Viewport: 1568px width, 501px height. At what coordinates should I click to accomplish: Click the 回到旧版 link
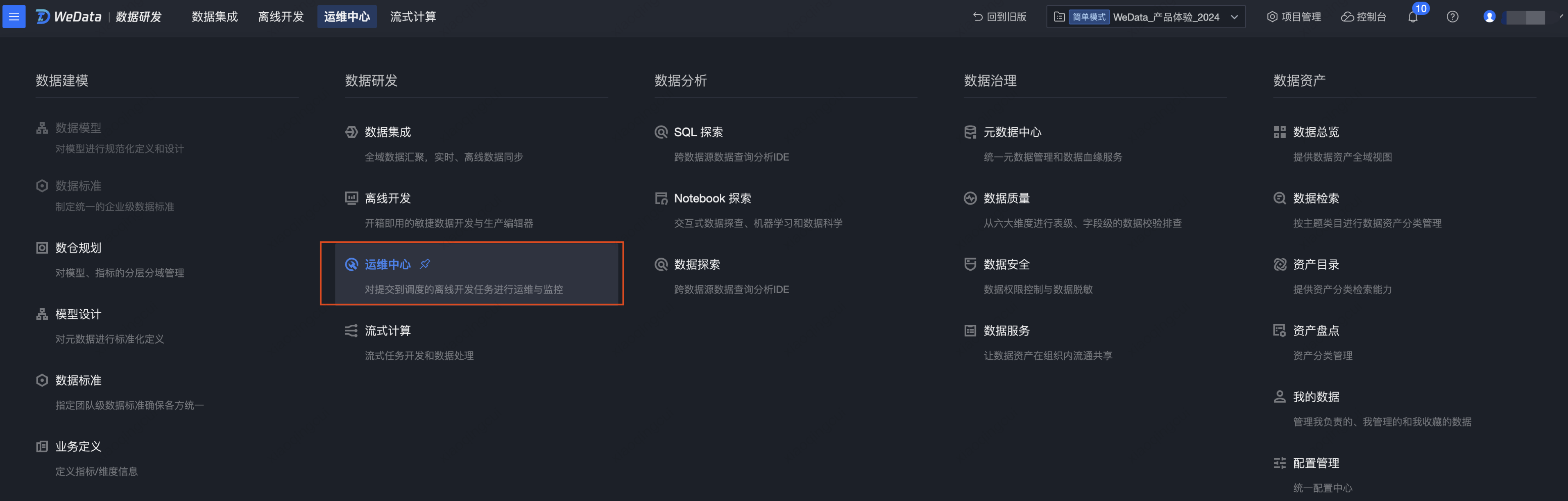click(999, 17)
